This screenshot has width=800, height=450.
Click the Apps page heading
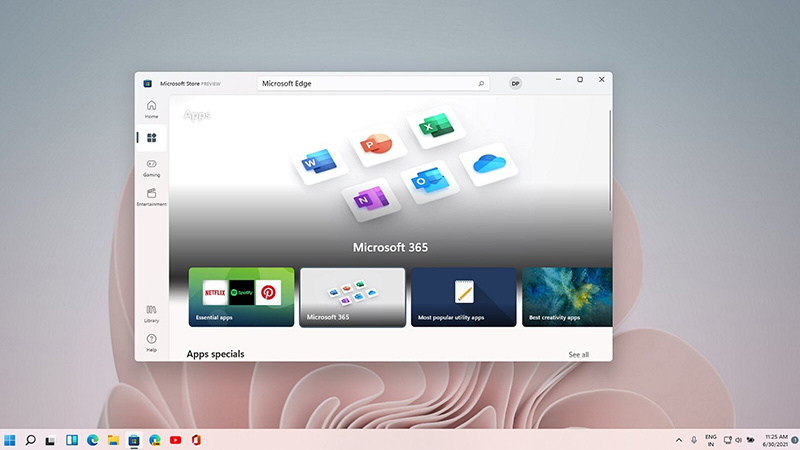point(197,115)
